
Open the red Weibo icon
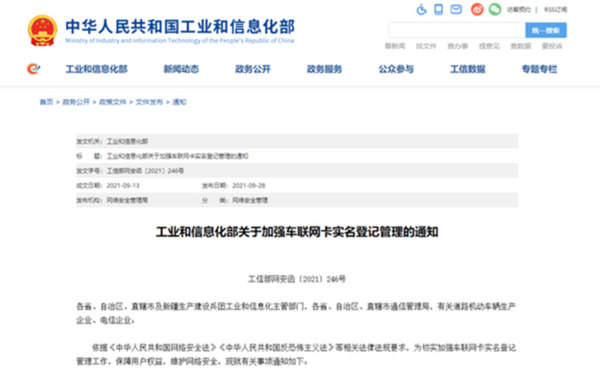[477, 9]
